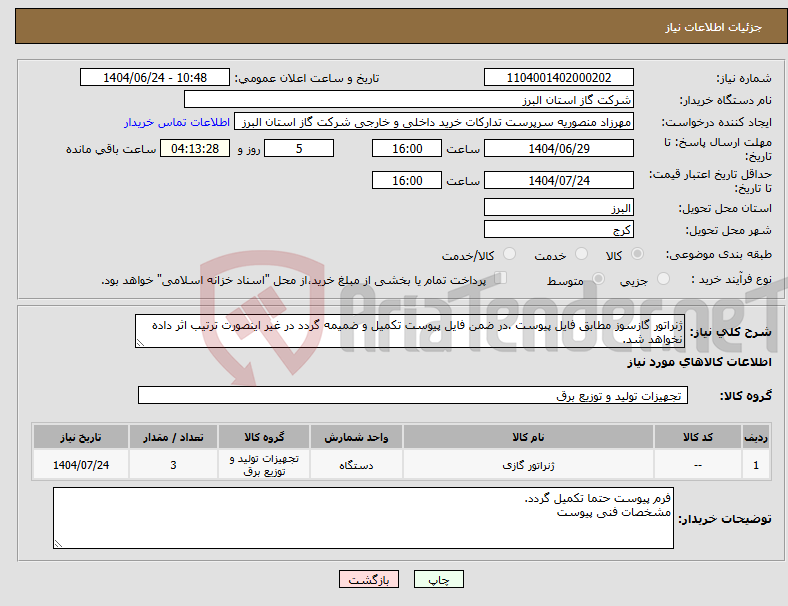
Task: Click the price validity date 1404/07/24 field
Action: click(x=559, y=180)
